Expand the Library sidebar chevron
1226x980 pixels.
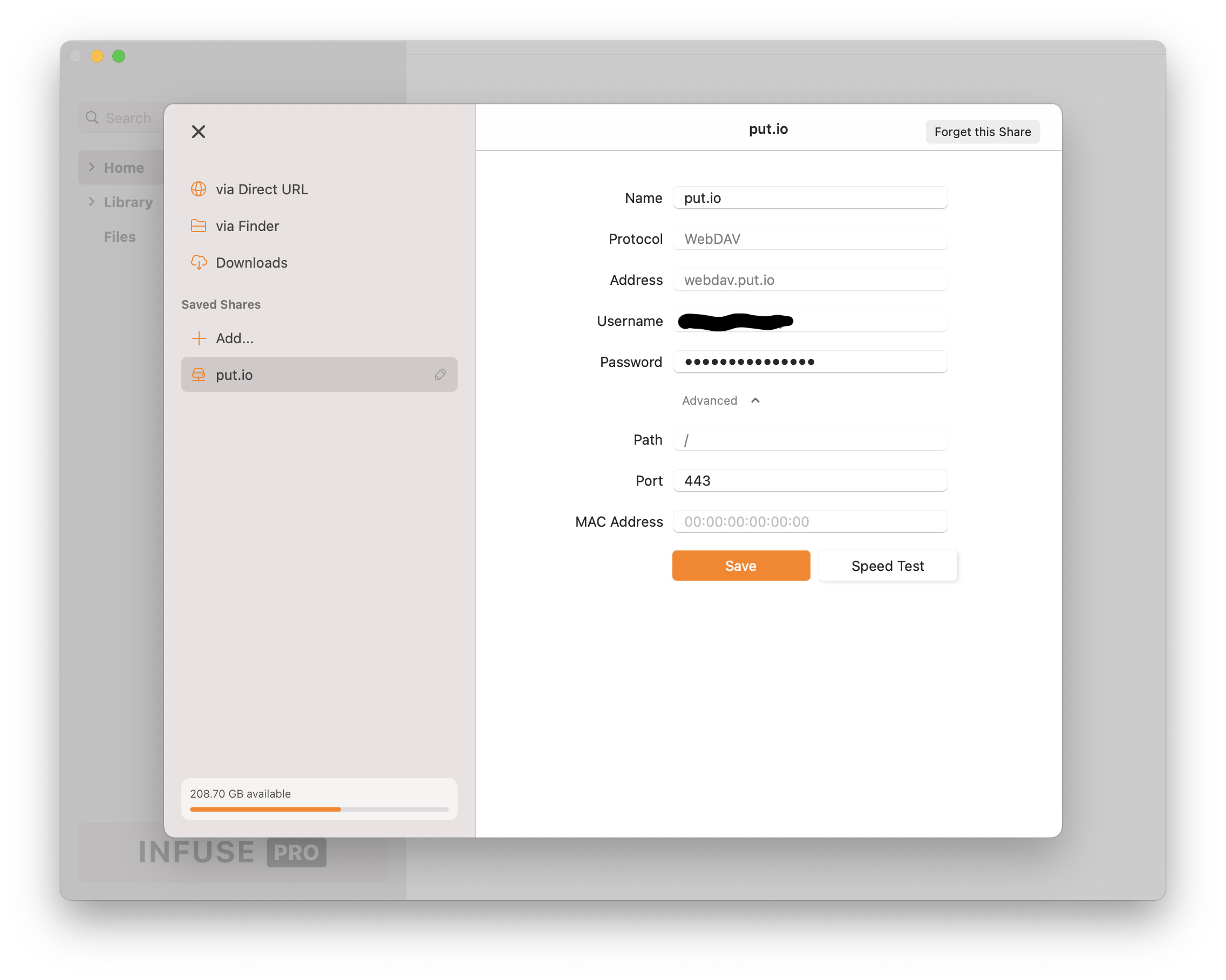(92, 202)
